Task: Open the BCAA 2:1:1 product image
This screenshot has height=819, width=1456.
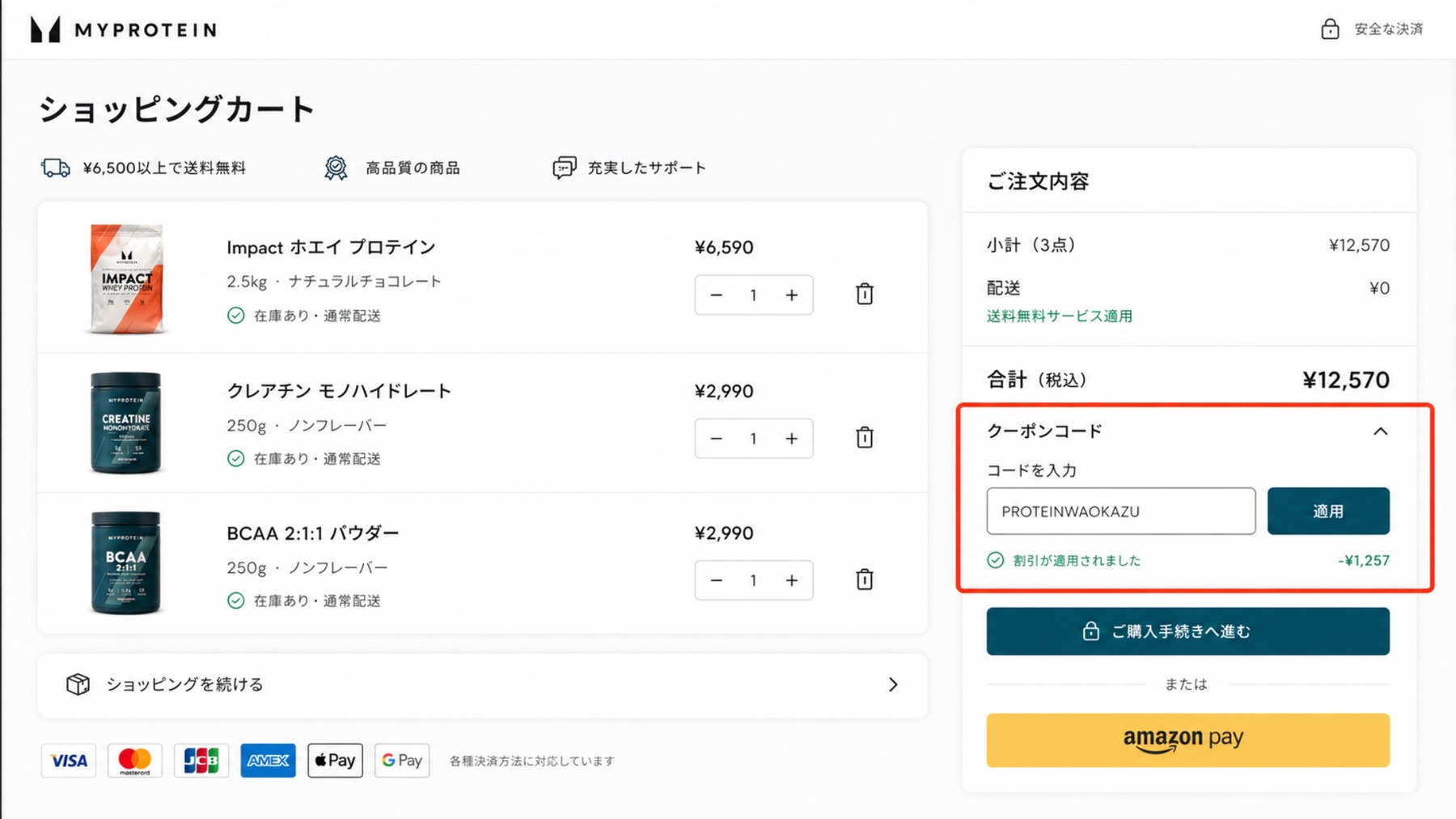Action: pyautogui.click(x=125, y=563)
